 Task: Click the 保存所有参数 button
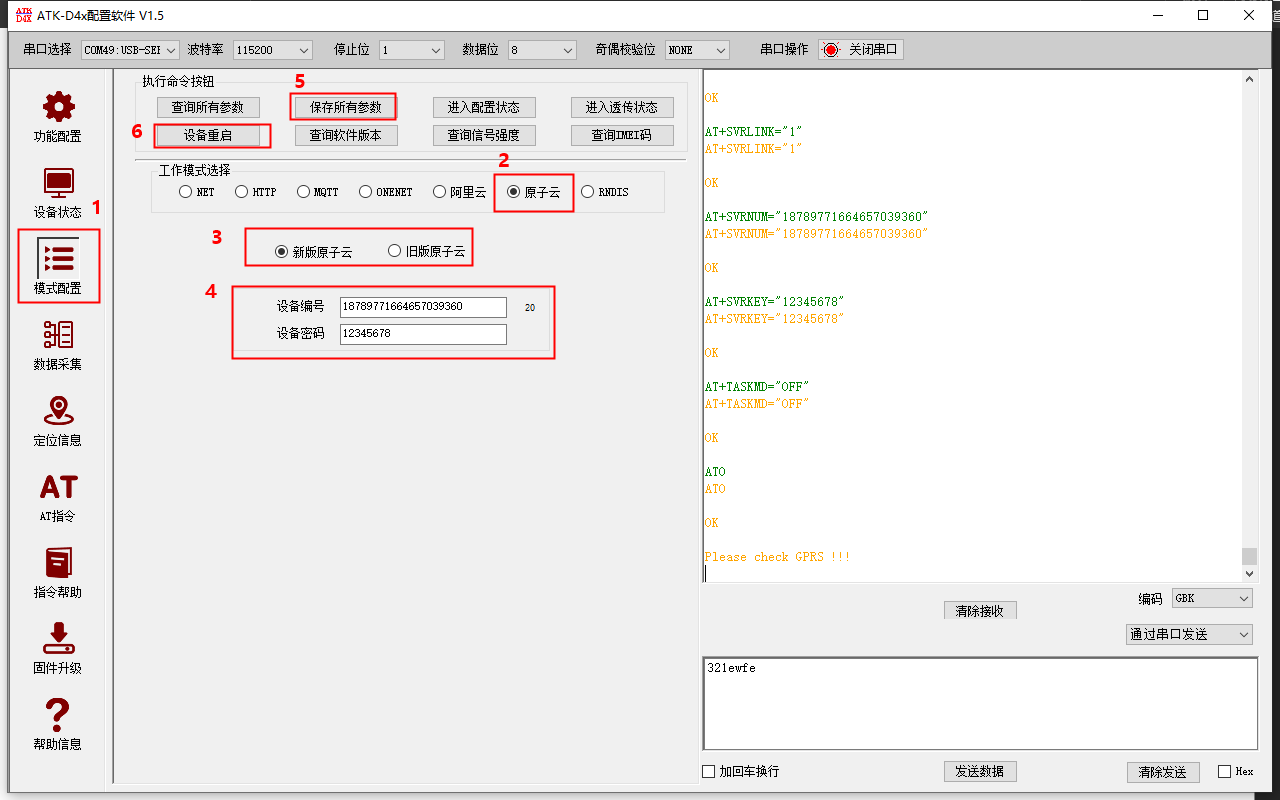345,107
